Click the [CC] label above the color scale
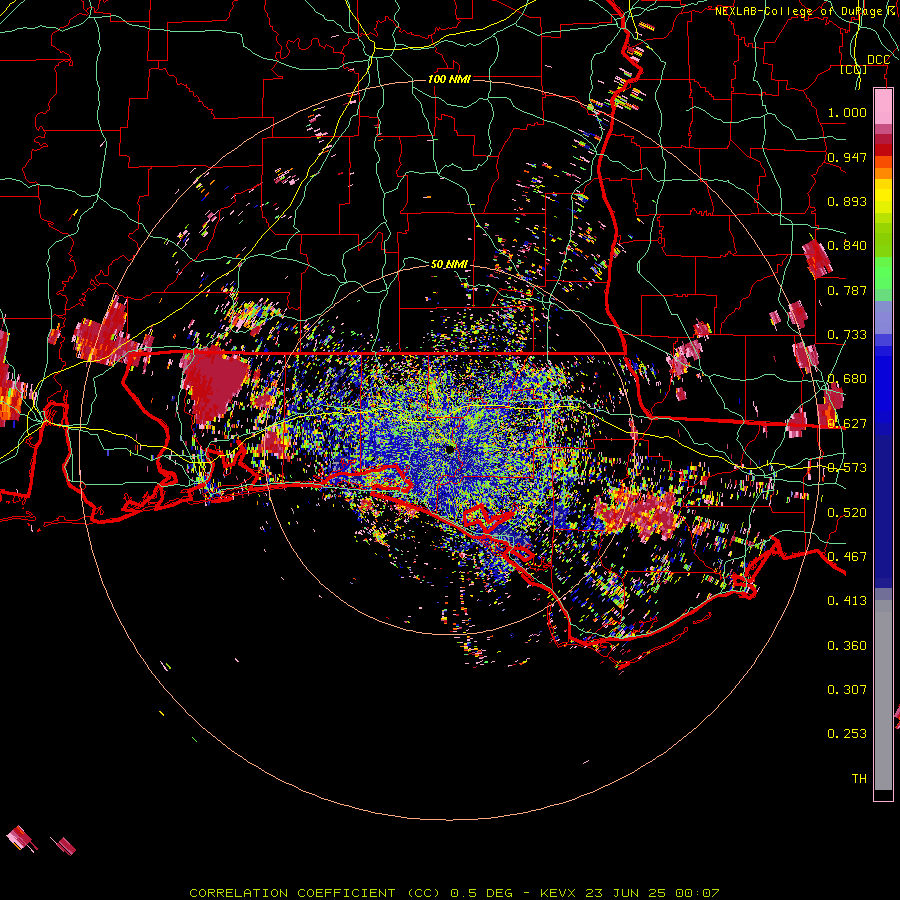This screenshot has width=900, height=900. click(x=853, y=69)
